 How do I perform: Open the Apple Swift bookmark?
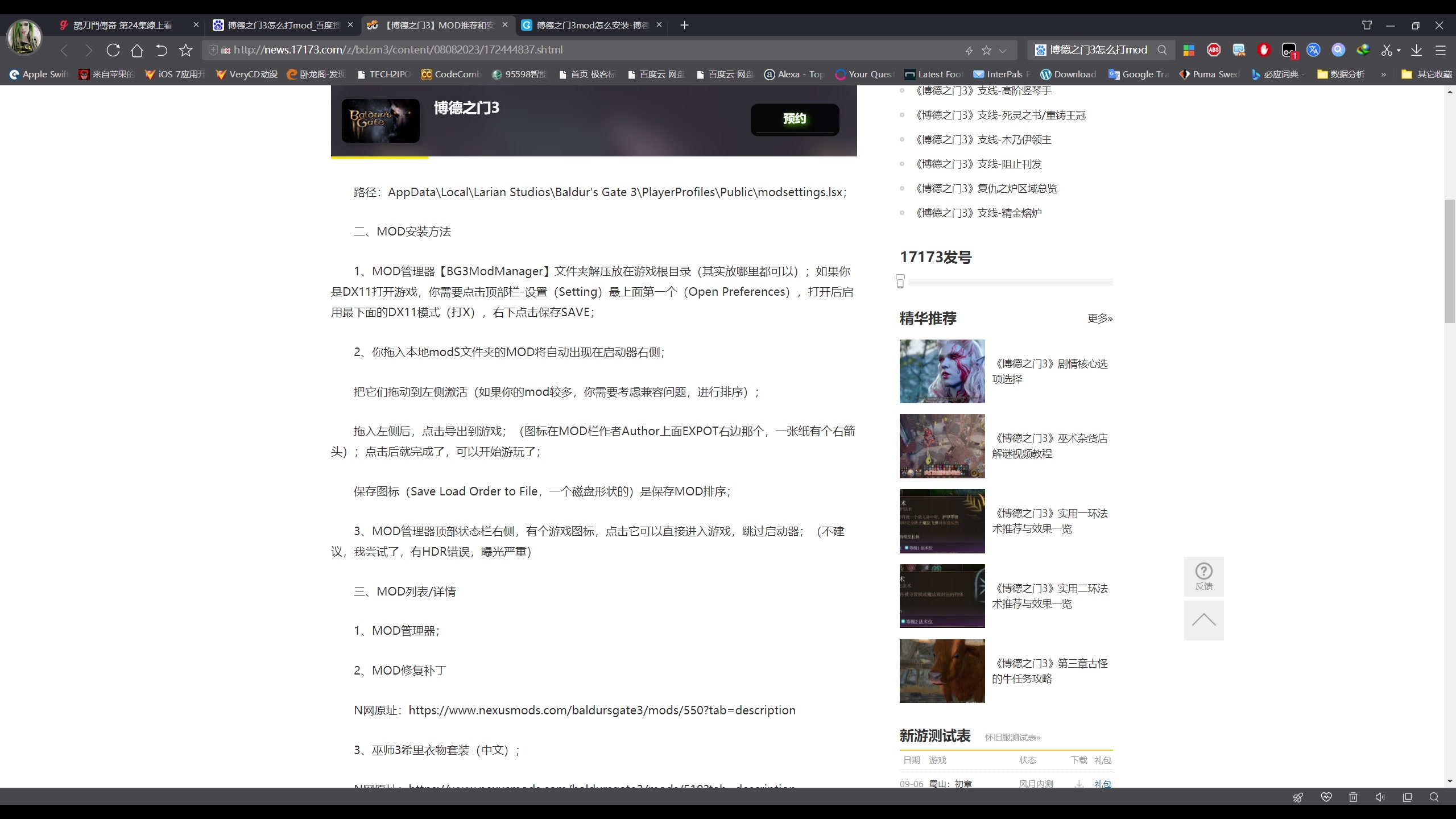click(x=40, y=75)
